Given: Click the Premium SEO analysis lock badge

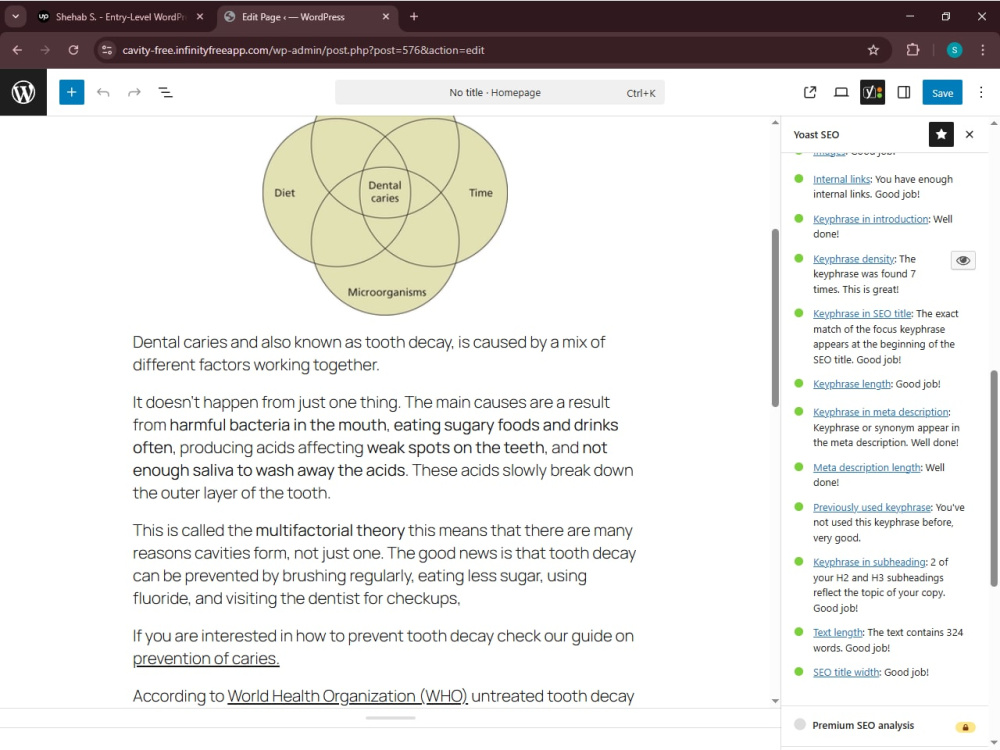Looking at the screenshot, I should (x=965, y=727).
